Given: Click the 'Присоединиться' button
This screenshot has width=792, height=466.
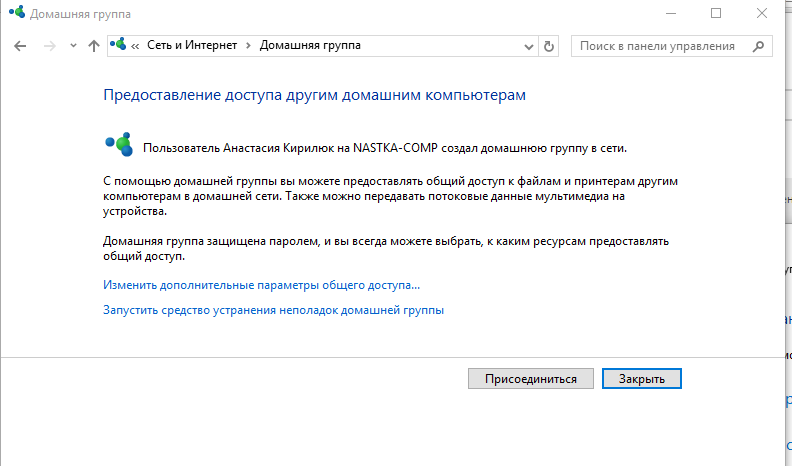Looking at the screenshot, I should coord(531,379).
